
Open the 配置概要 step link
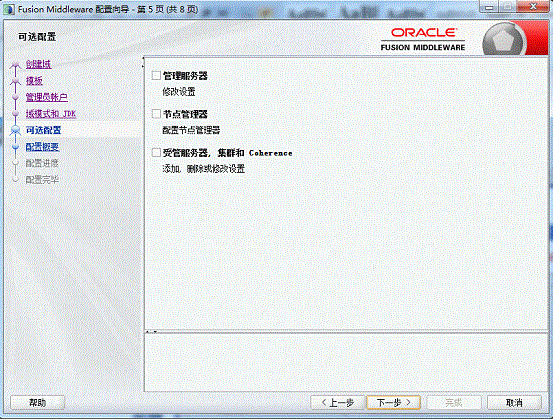tap(42, 147)
